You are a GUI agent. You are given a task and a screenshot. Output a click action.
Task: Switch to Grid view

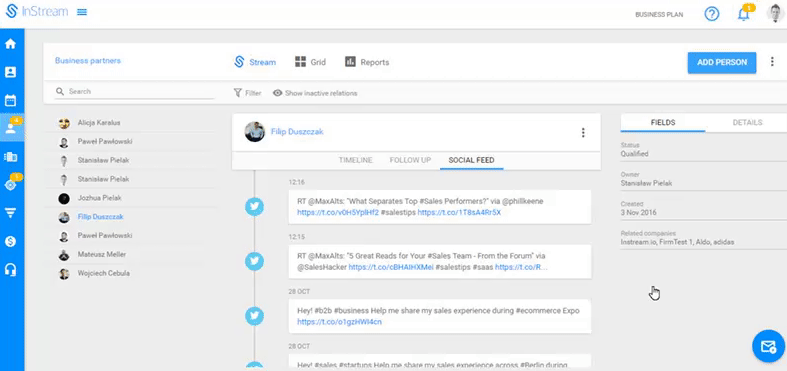(310, 62)
